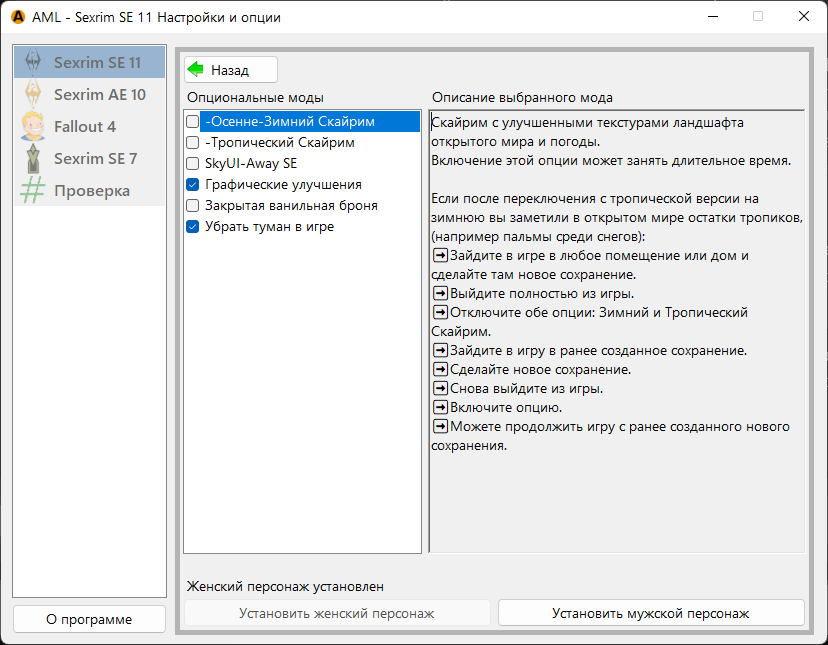
Task: Click the Sexrim SE 7 sidebar icon
Action: (x=33, y=158)
